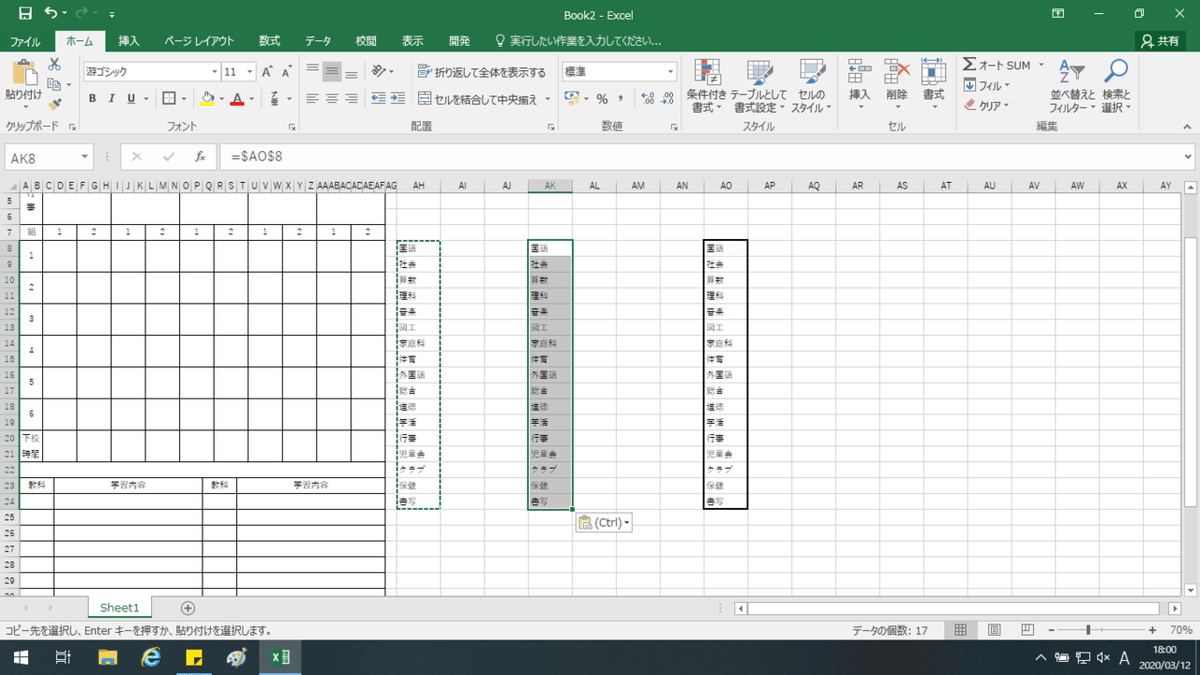1200x675 pixels.
Task: Open セルを結合して中央揃え dropdown arrow
Action: (546, 99)
